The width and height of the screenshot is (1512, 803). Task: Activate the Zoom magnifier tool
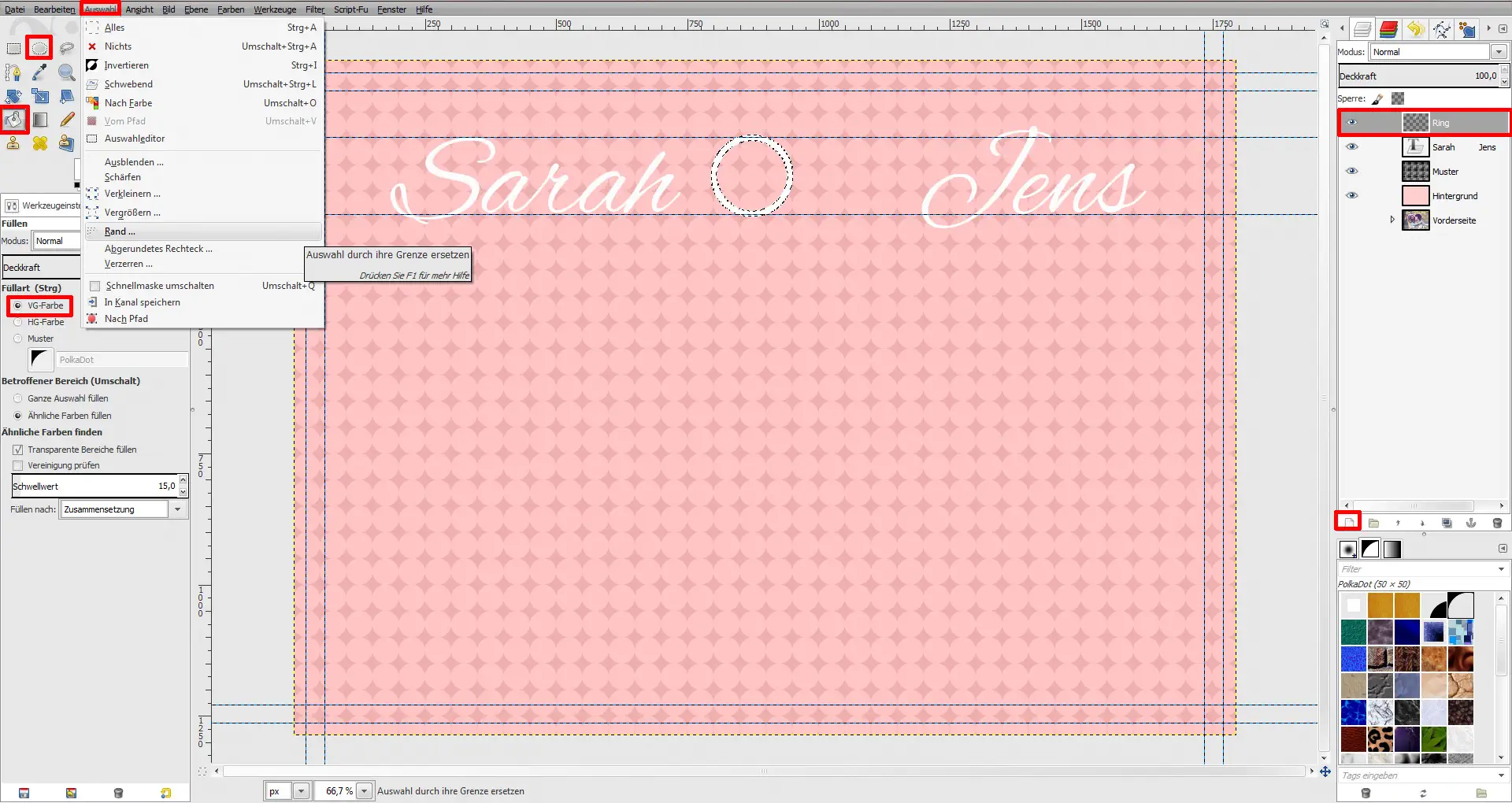tap(67, 72)
